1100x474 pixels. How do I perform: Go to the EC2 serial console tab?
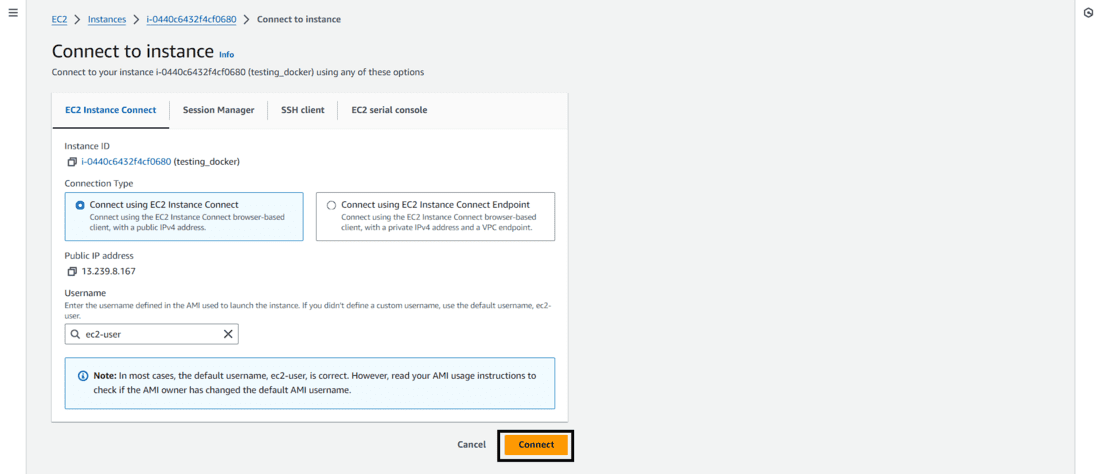[389, 110]
